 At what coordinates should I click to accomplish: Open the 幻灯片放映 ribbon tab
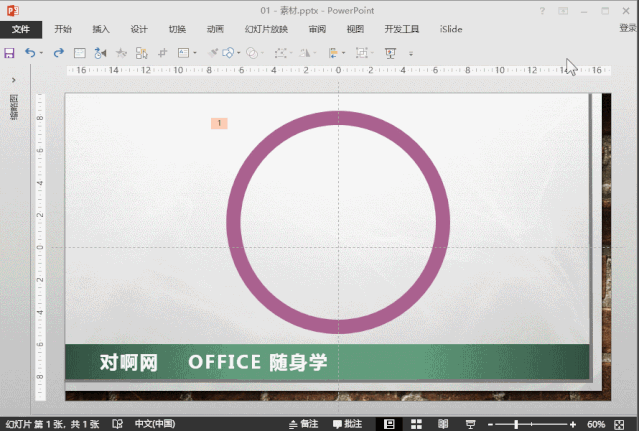(x=267, y=29)
